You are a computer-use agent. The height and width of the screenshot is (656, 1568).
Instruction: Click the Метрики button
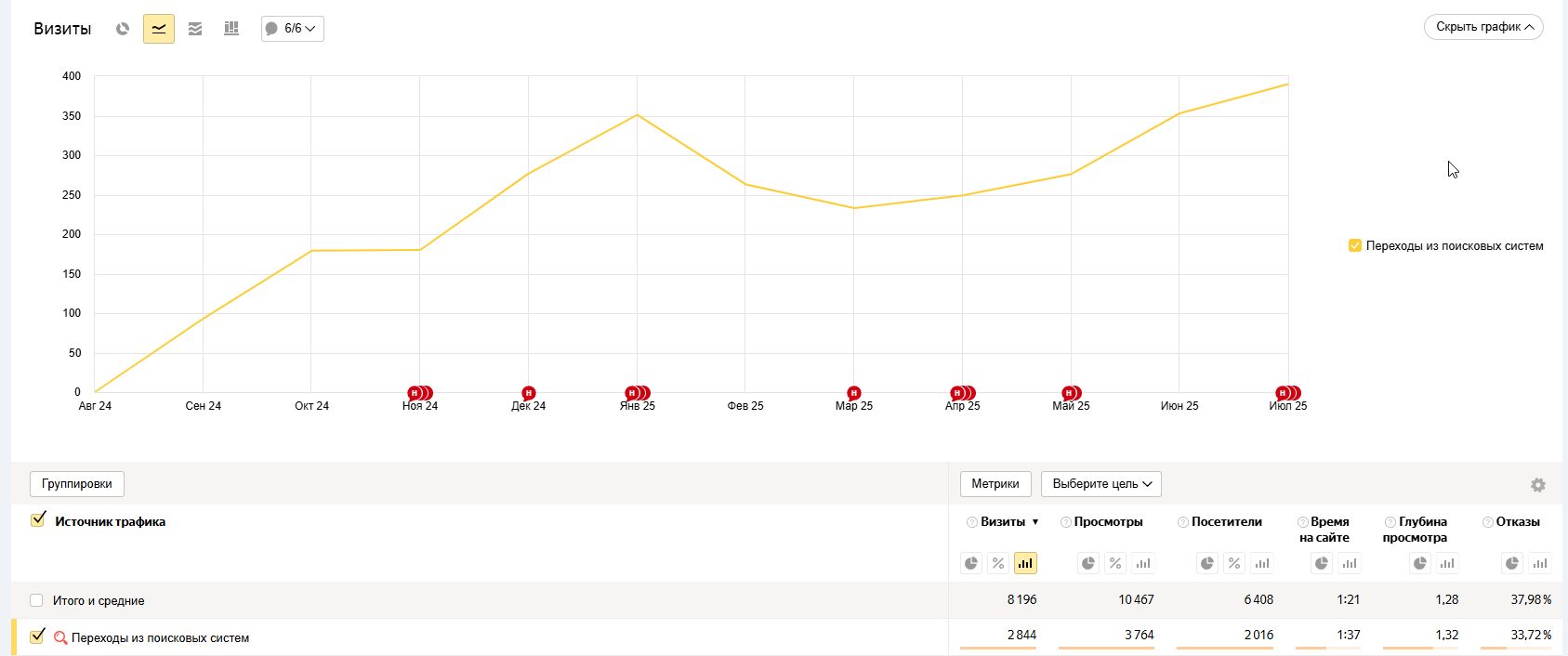point(995,484)
